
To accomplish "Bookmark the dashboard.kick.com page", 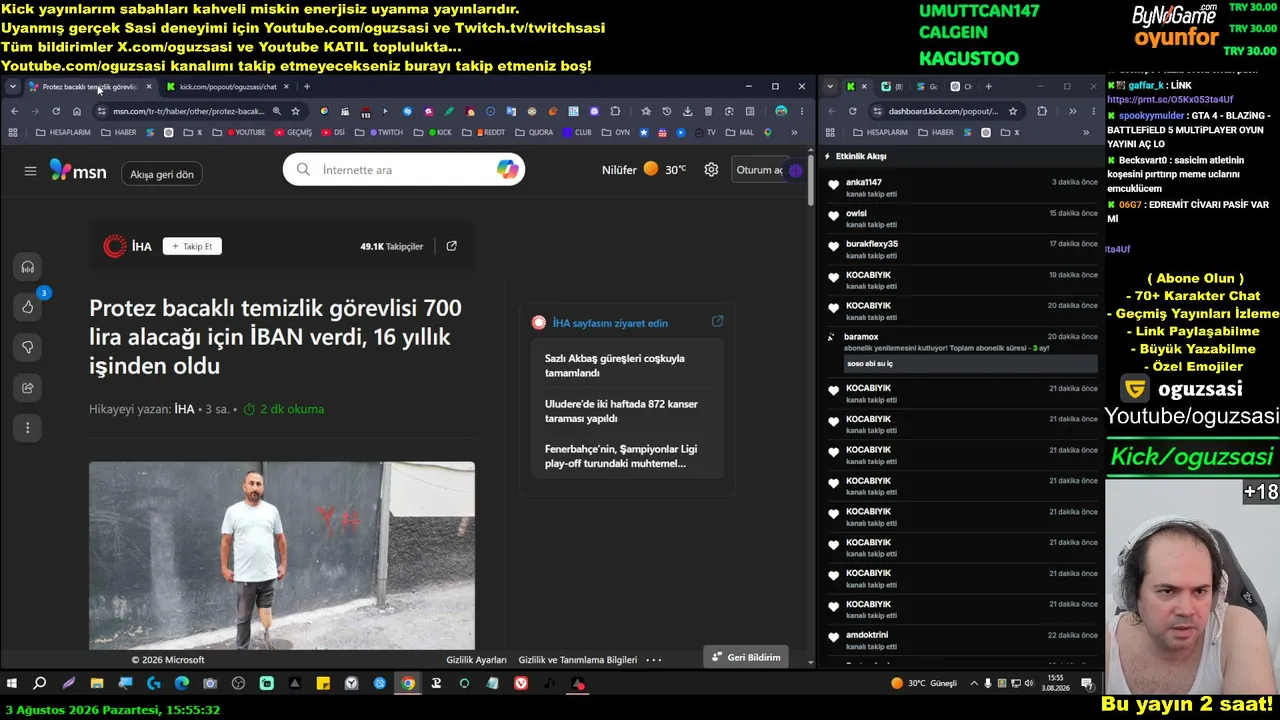I will pyautogui.click(x=1013, y=111).
